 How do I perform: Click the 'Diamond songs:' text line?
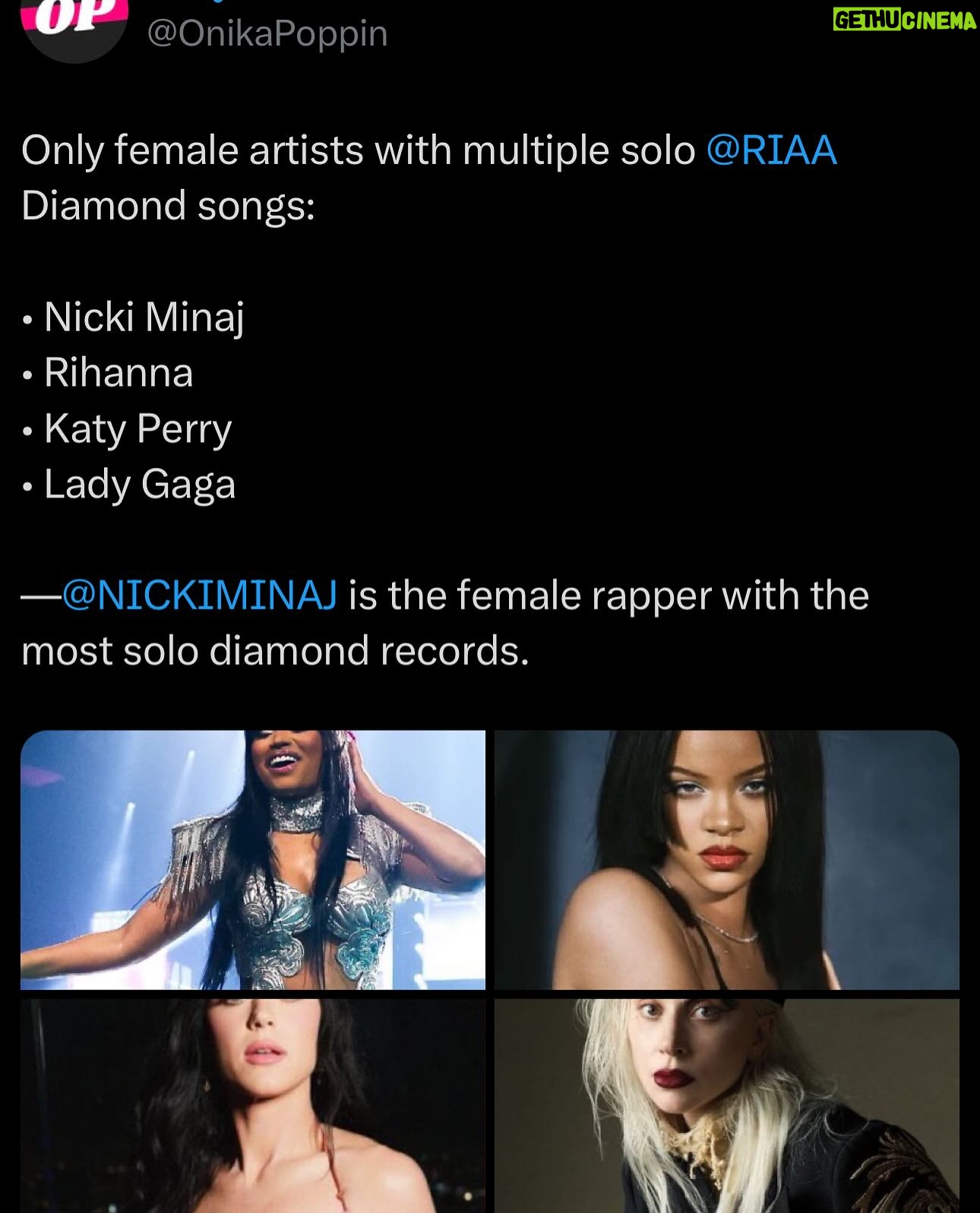(x=168, y=205)
